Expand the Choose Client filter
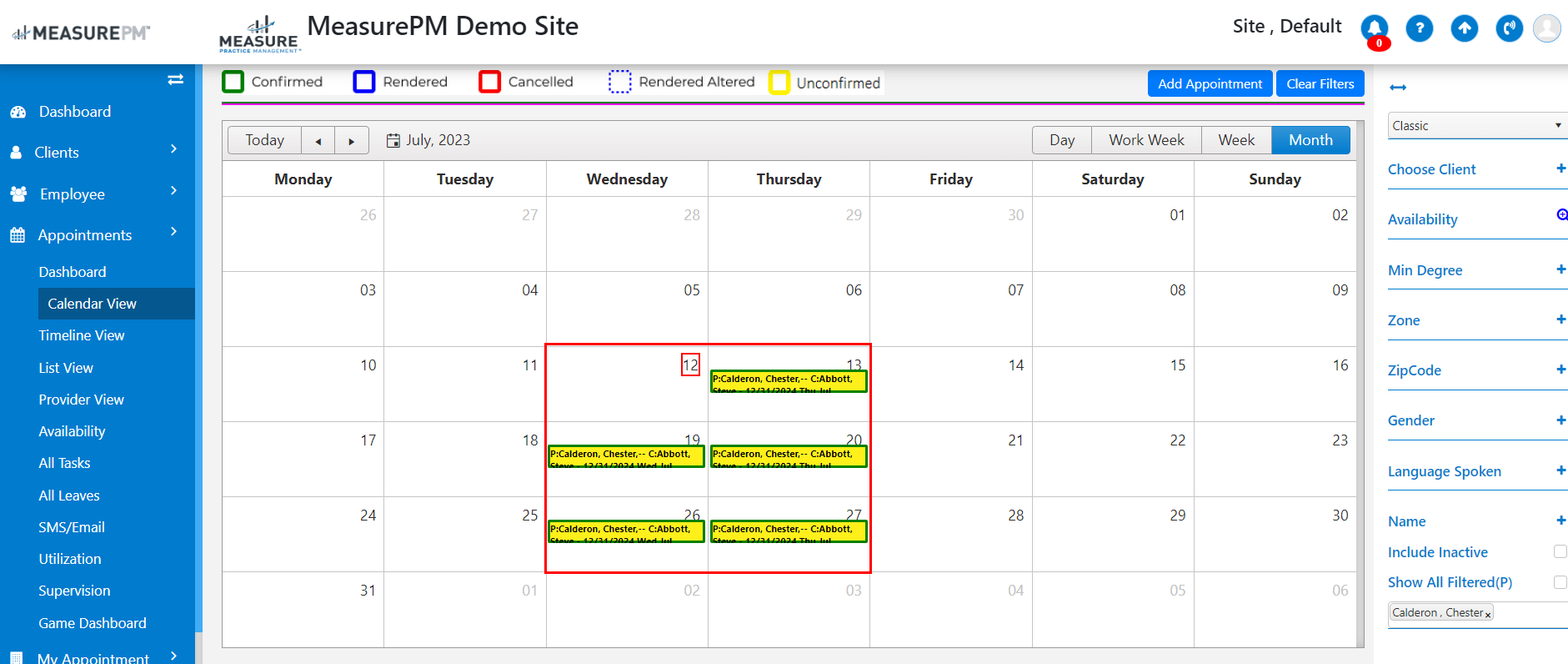 click(1560, 169)
